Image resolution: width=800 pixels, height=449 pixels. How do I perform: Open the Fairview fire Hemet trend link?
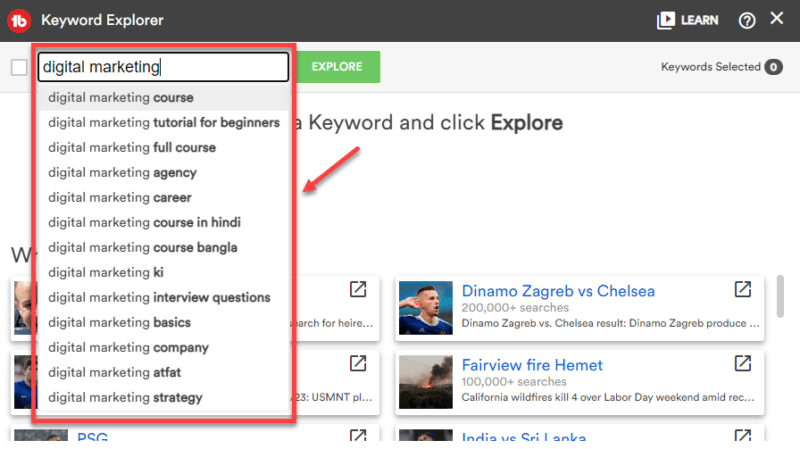[532, 365]
